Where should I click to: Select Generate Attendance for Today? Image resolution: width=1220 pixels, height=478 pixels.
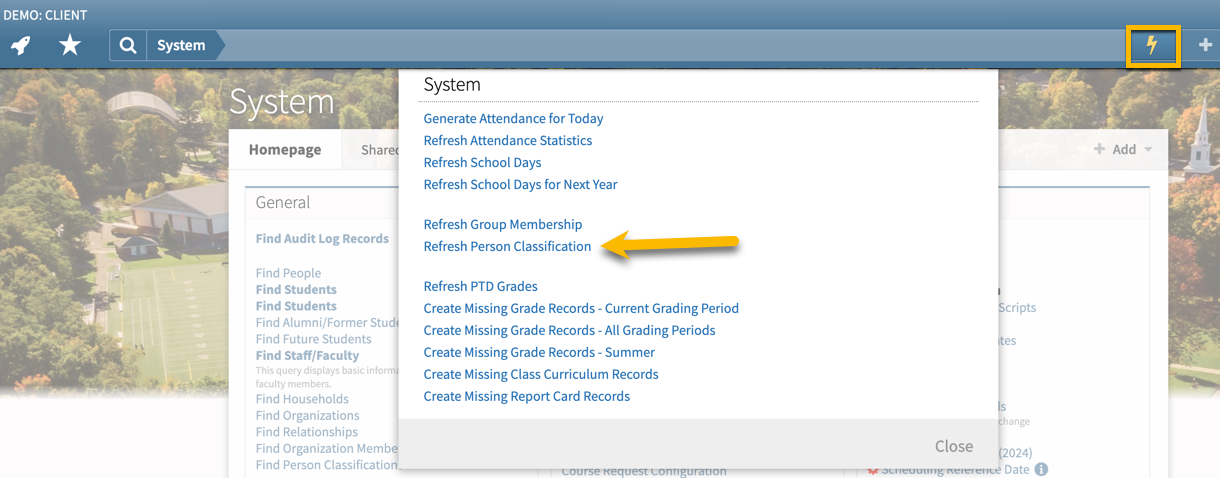coord(513,118)
